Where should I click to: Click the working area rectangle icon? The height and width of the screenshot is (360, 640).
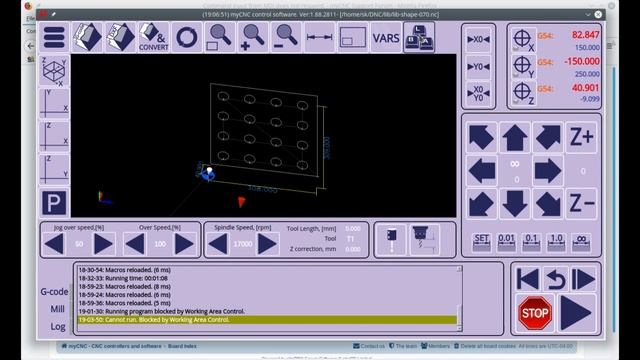[352, 38]
